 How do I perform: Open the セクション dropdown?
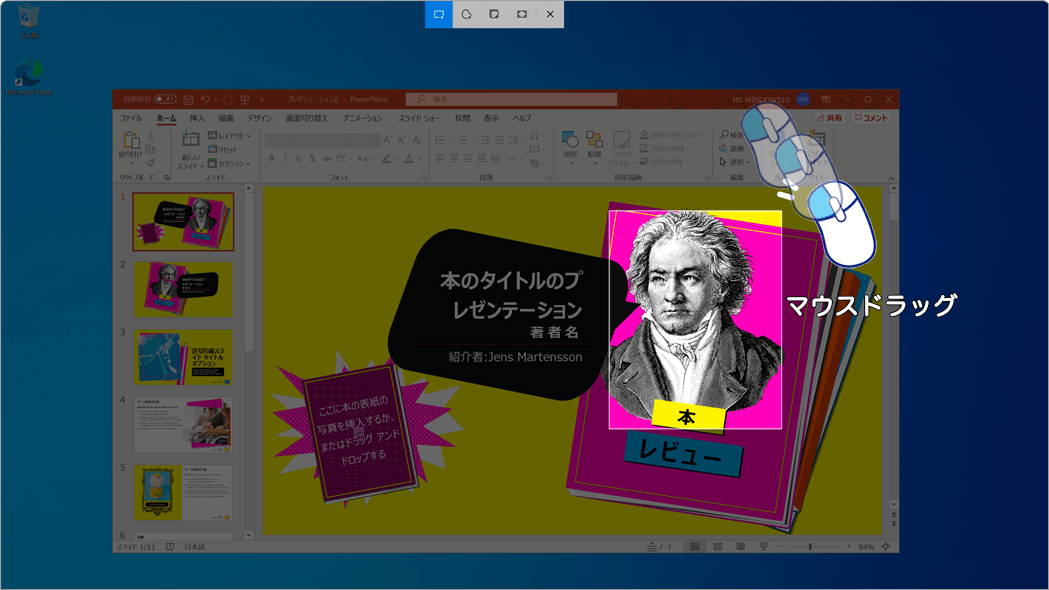[229, 164]
